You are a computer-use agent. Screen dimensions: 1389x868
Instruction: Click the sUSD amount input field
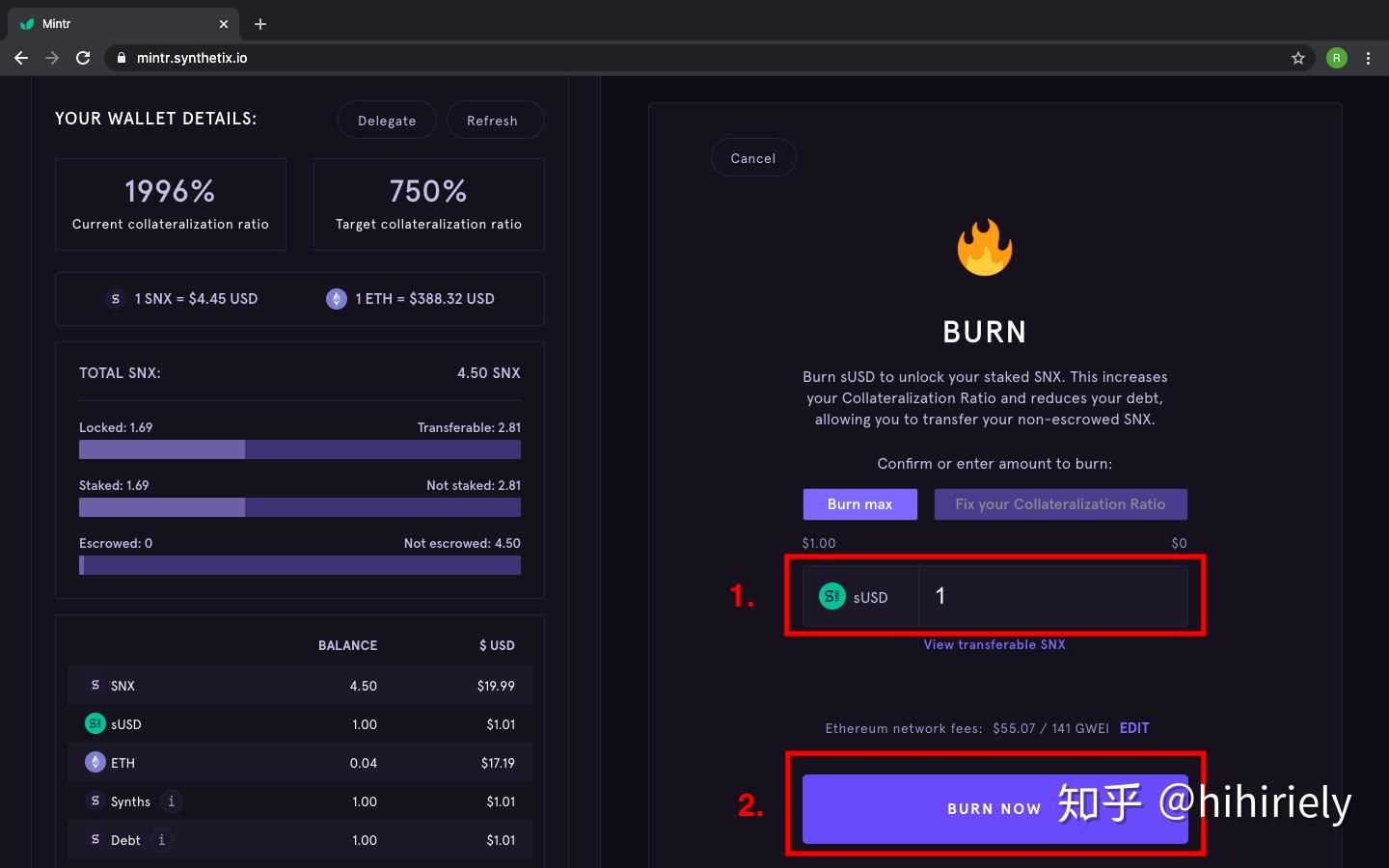pyautogui.click(x=1053, y=596)
